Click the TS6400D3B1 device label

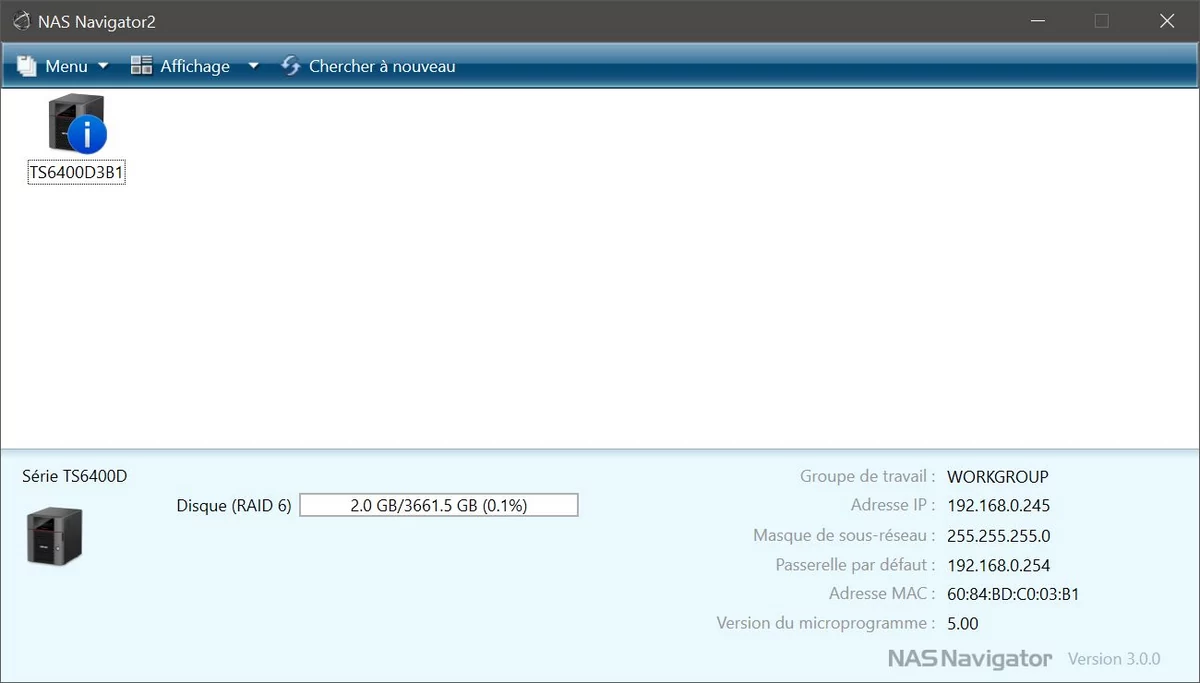click(77, 174)
